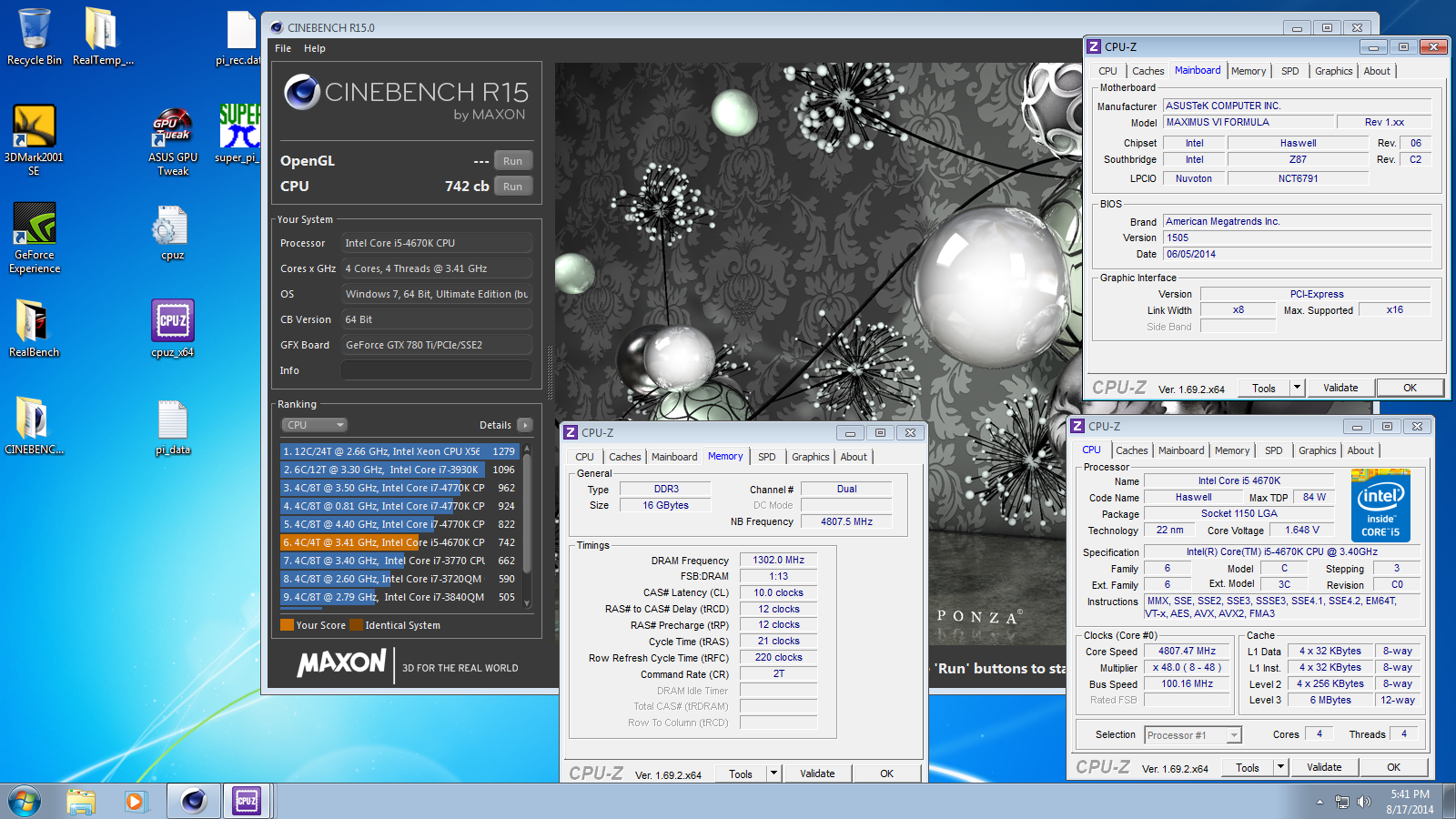Switch to the Cinebench taskbar button

point(193,801)
